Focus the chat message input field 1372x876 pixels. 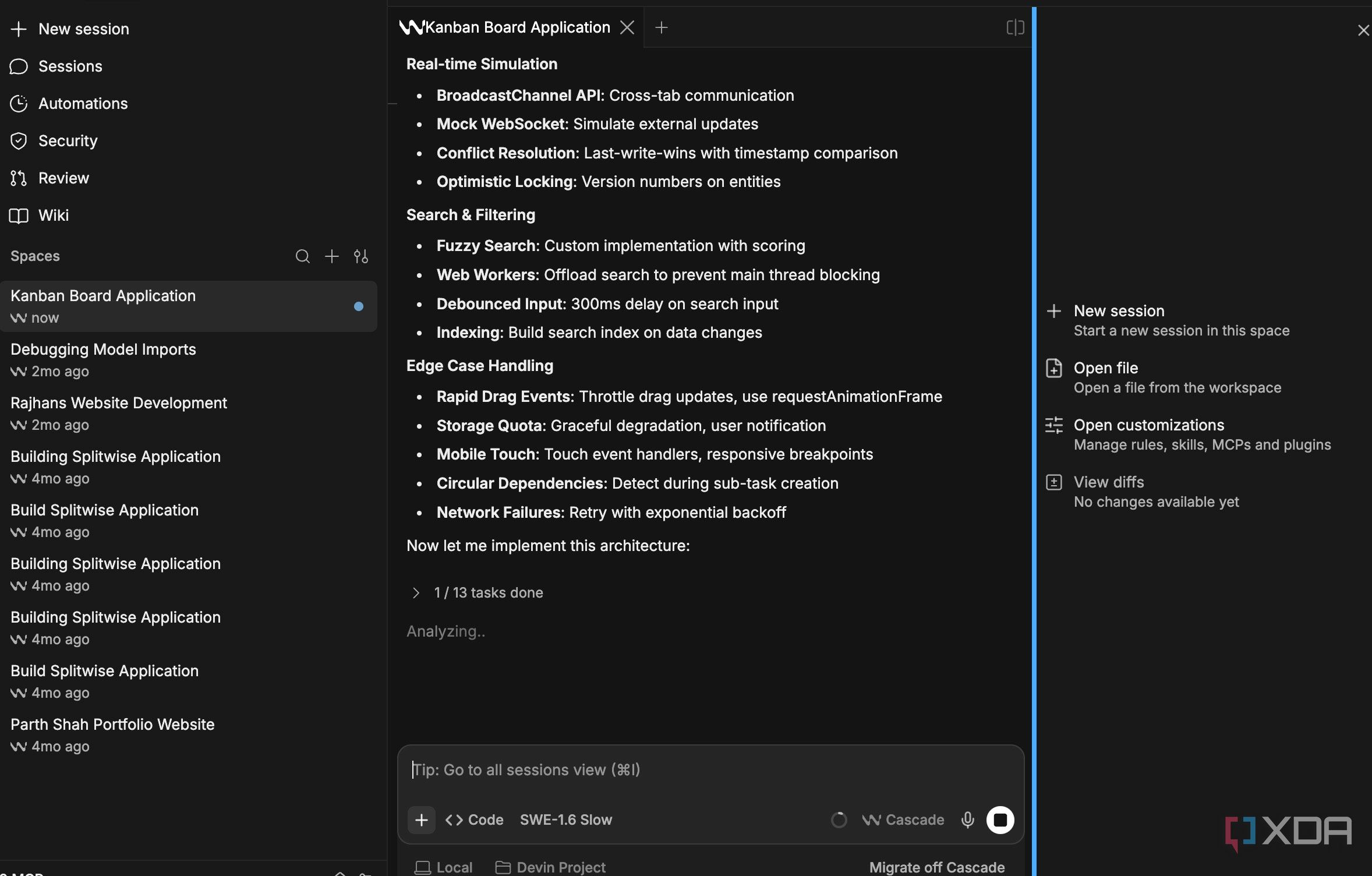pyautogui.click(x=710, y=770)
